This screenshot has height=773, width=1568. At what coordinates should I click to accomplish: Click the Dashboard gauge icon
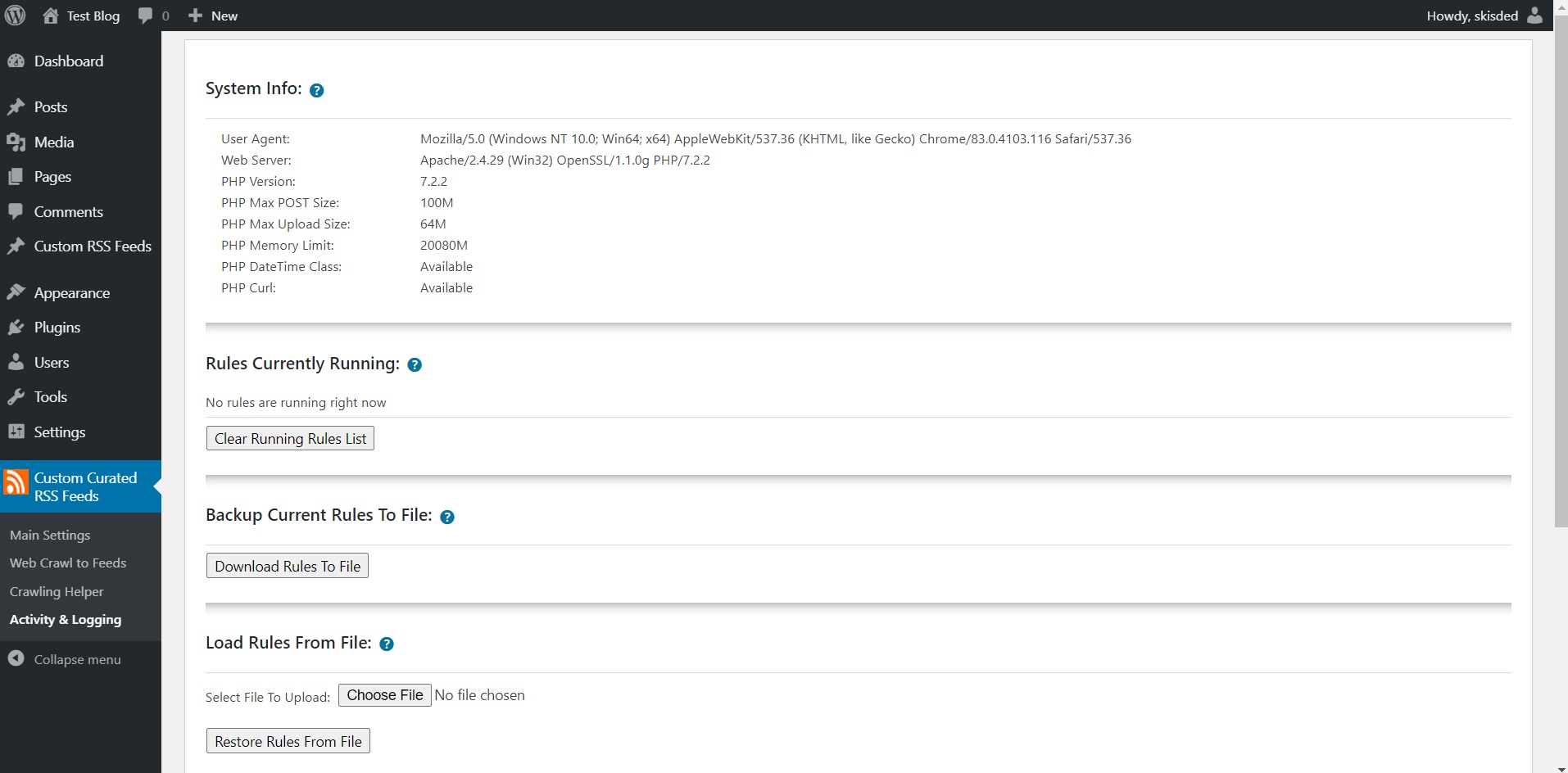[16, 61]
